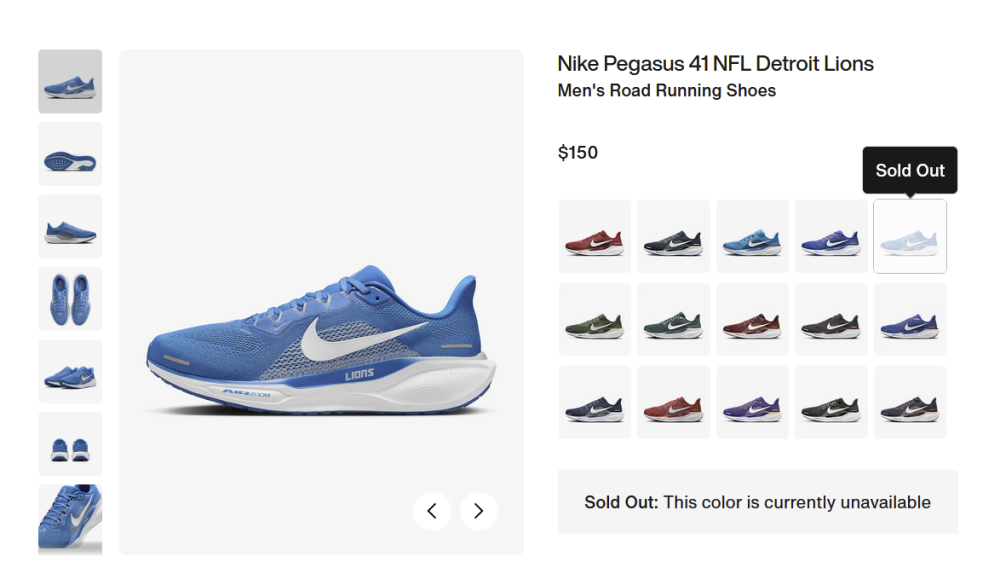The height and width of the screenshot is (568, 1000).
Task: Select the dark maroon colorway in middle row
Action: (x=752, y=319)
